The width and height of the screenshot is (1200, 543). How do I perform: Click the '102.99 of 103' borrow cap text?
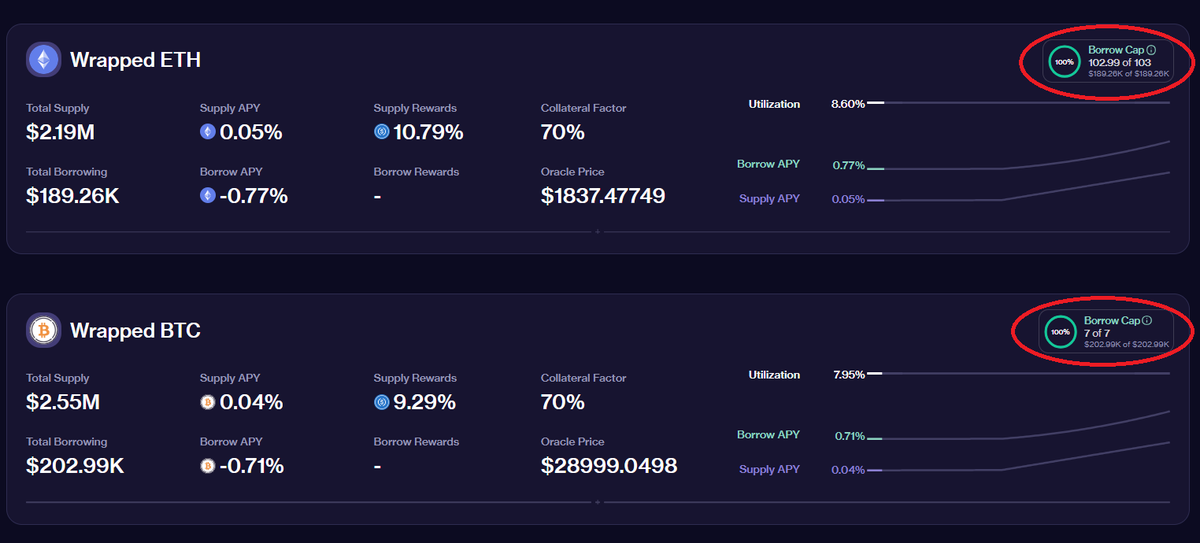point(1119,62)
